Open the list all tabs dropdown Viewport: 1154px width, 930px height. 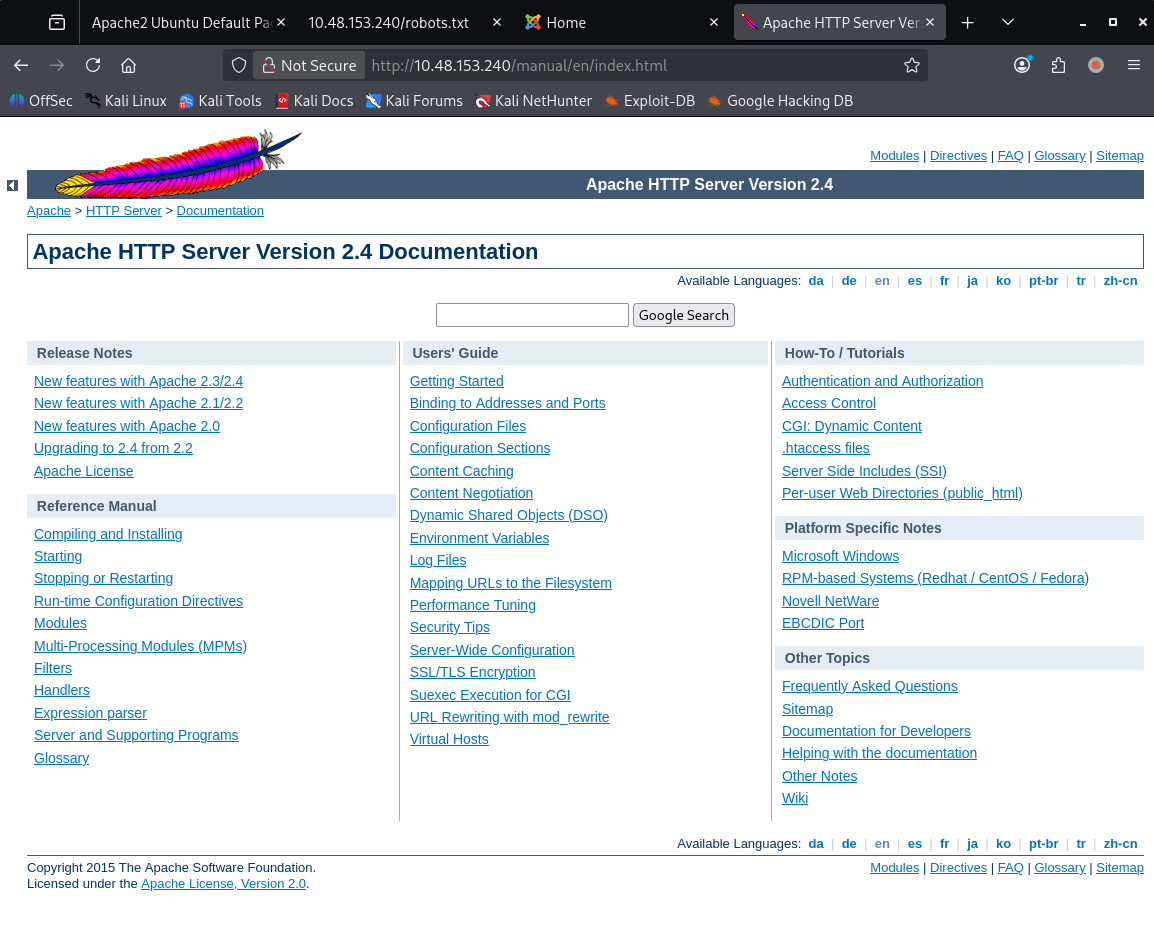[1007, 22]
